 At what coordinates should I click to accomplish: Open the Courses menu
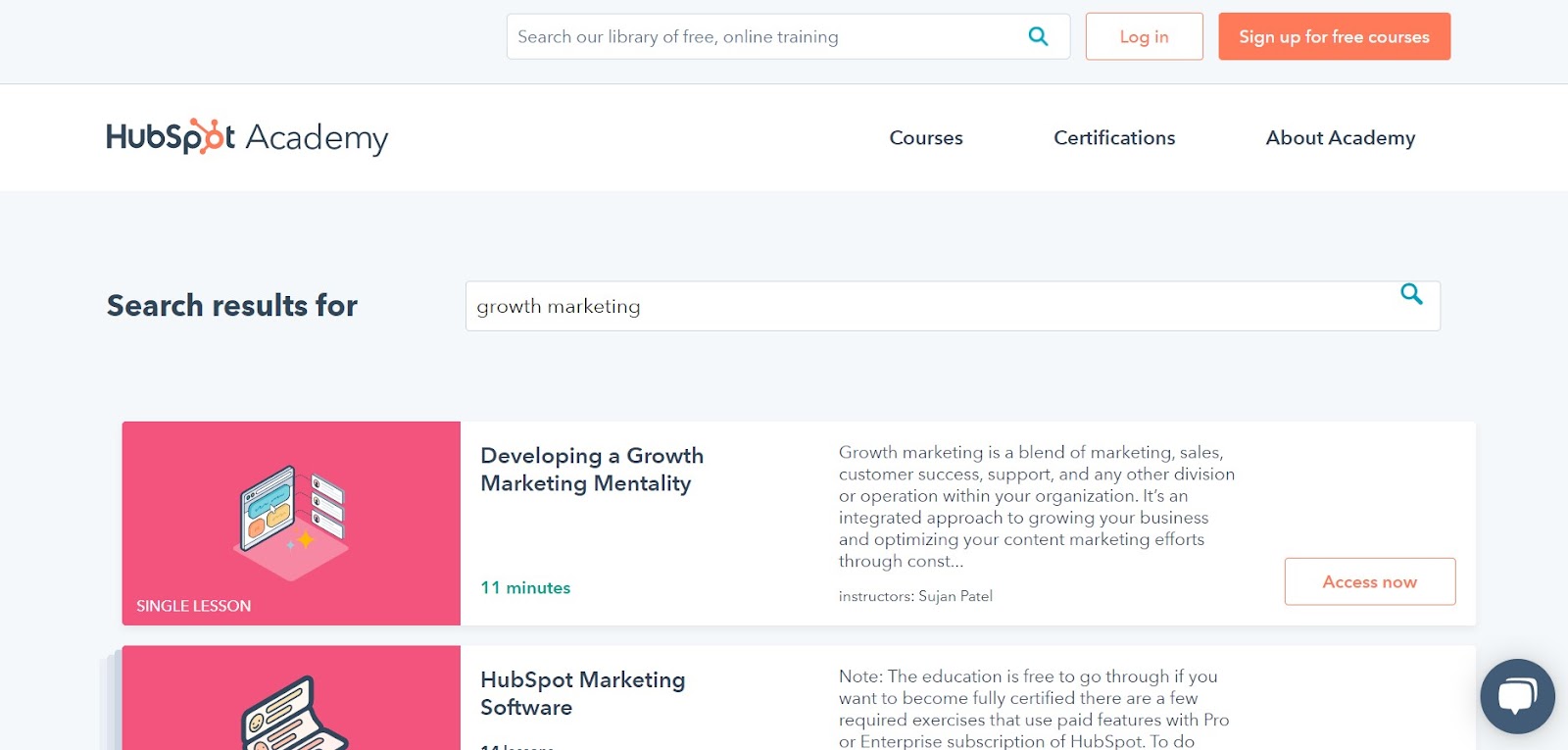(926, 138)
